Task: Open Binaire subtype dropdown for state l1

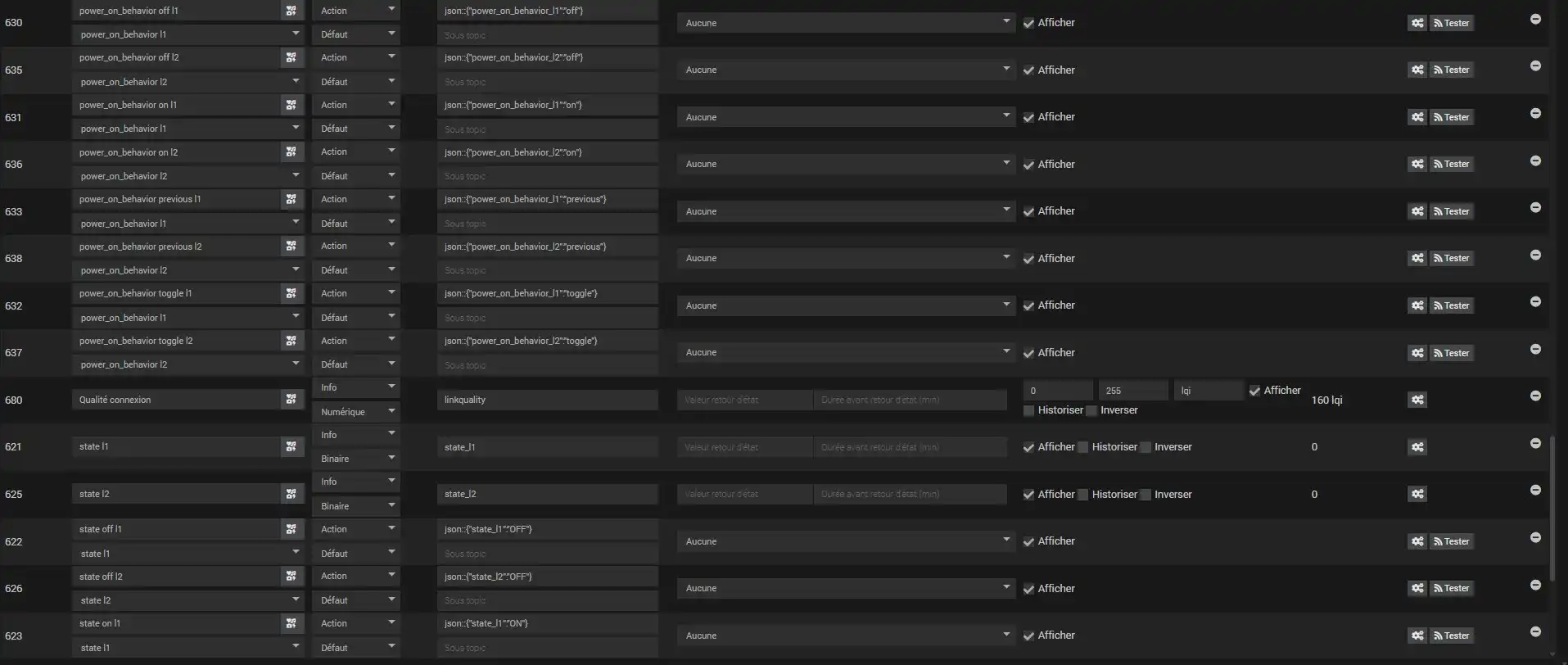Action: [356, 459]
